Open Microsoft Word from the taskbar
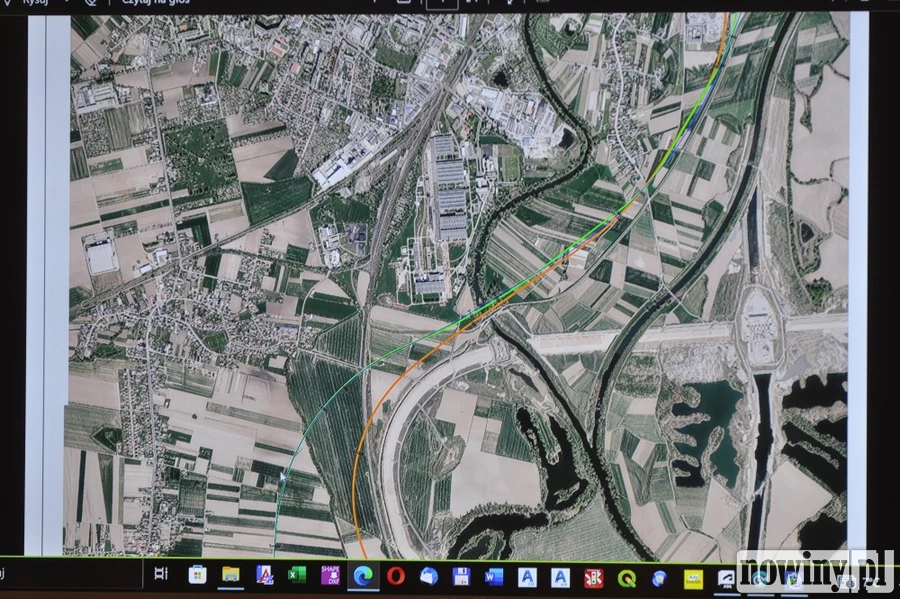The image size is (900, 599). pyautogui.click(x=494, y=577)
